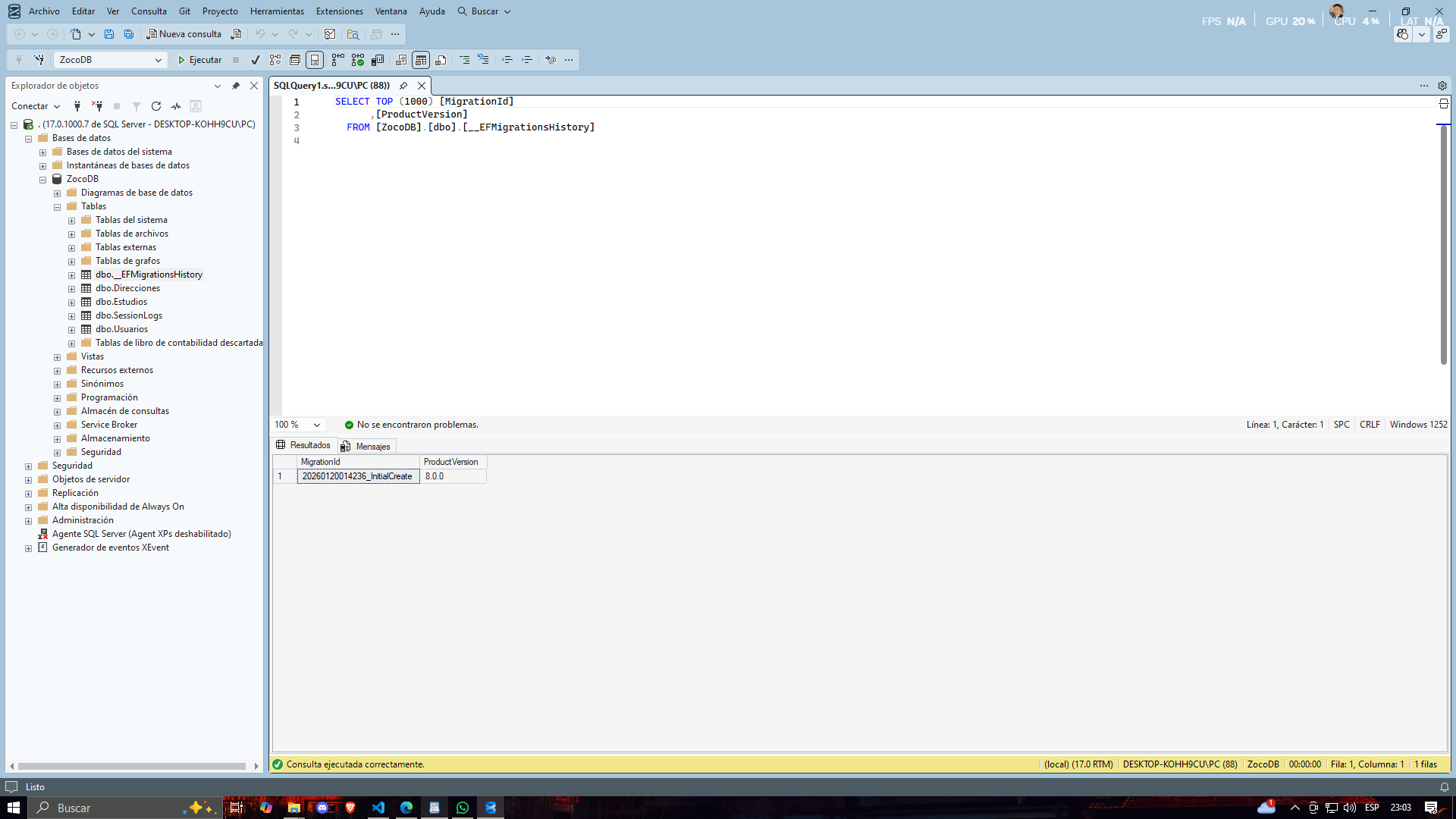
Task: Toggle IntelliSense Enabled button
Action: (x=315, y=60)
